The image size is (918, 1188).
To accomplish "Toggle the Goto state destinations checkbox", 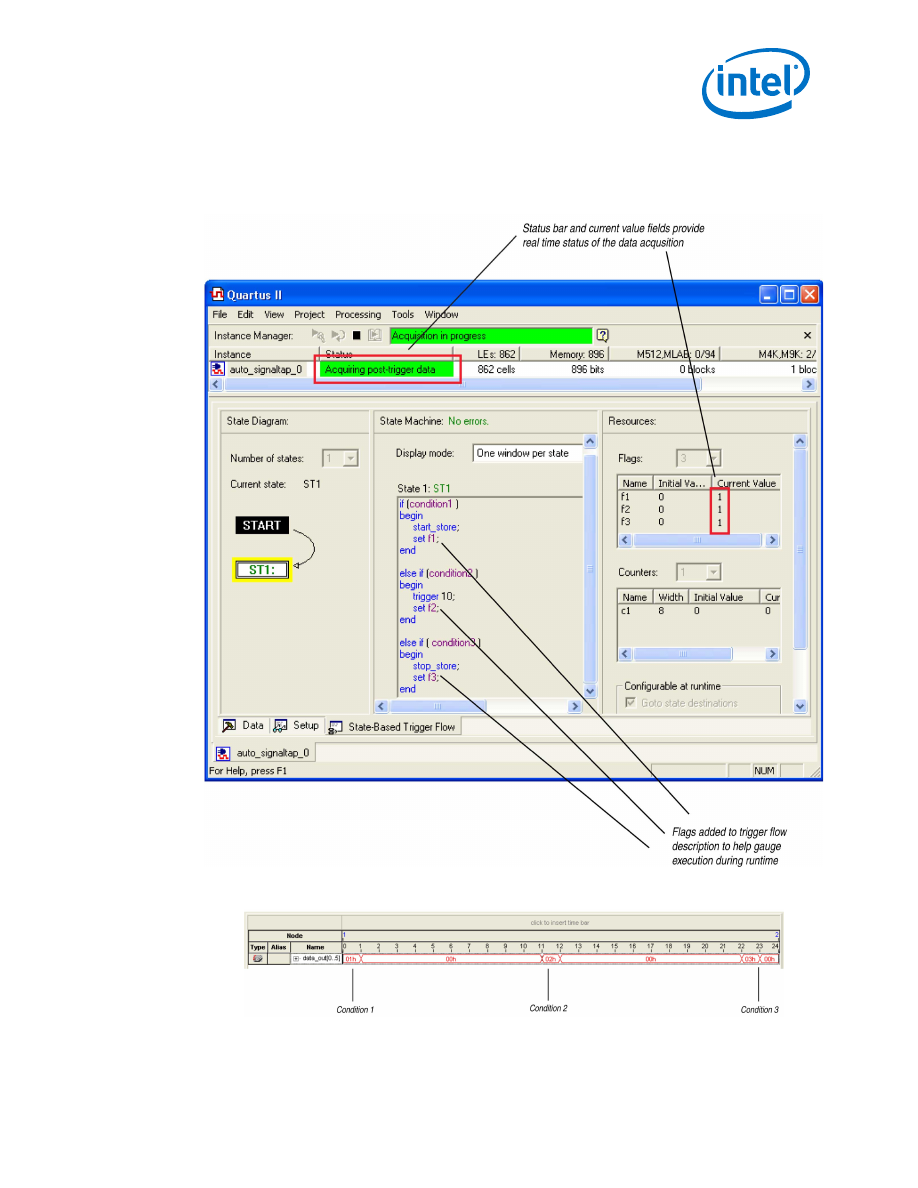I will [x=629, y=703].
